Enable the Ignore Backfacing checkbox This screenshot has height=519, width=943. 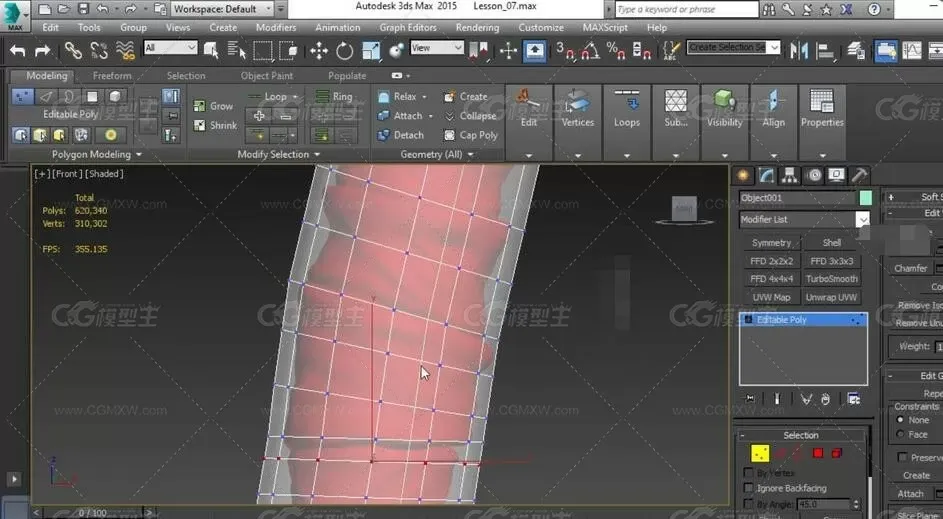(x=749, y=488)
